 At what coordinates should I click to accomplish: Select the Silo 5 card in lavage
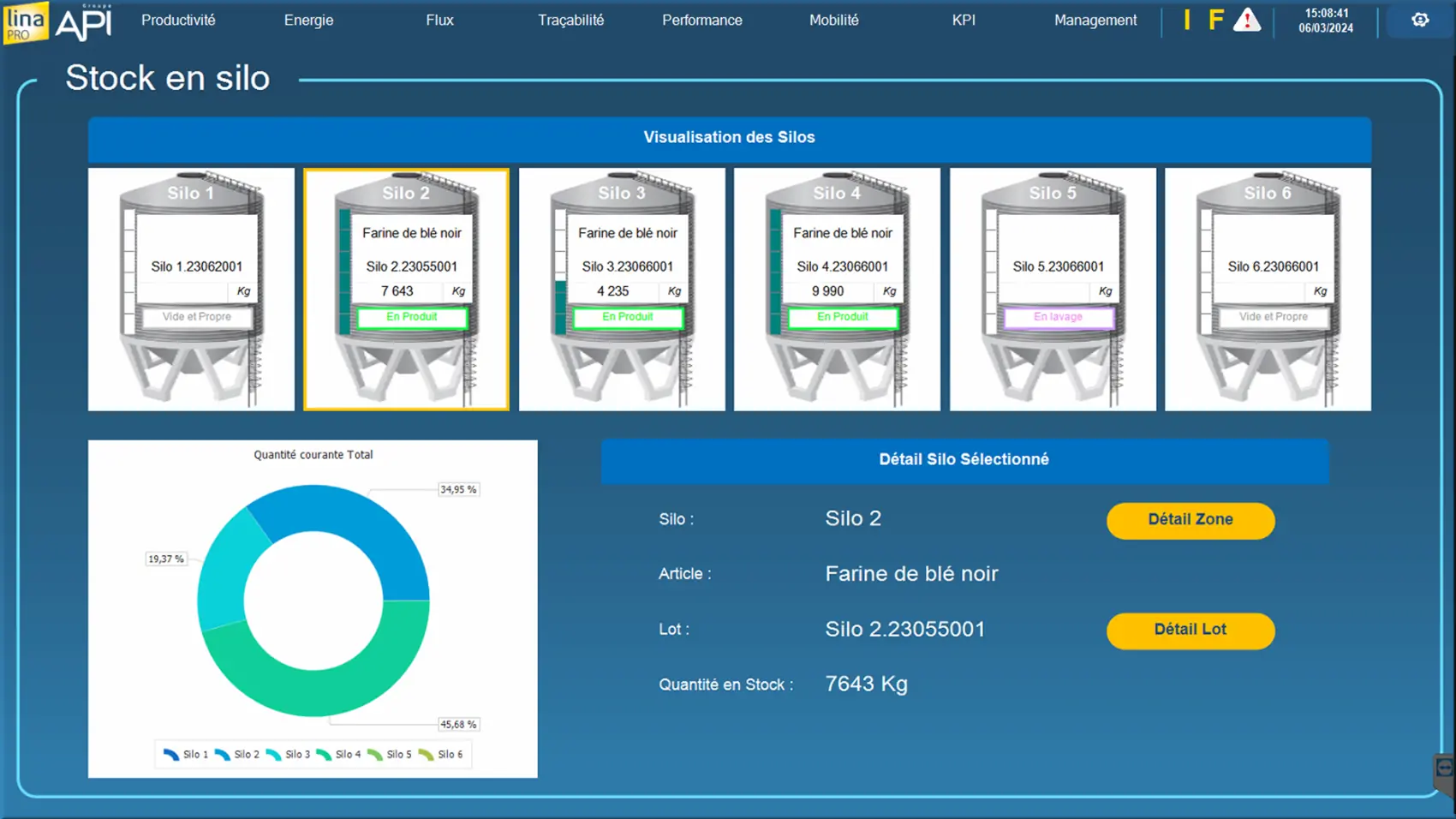click(x=1053, y=290)
